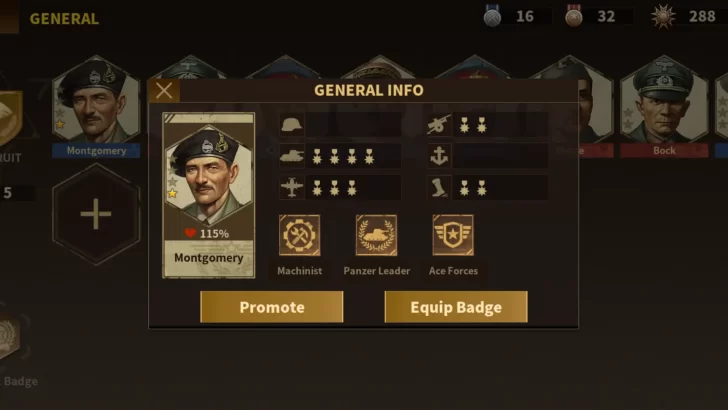
Task: Select general Bock's portrait
Action: (664, 106)
